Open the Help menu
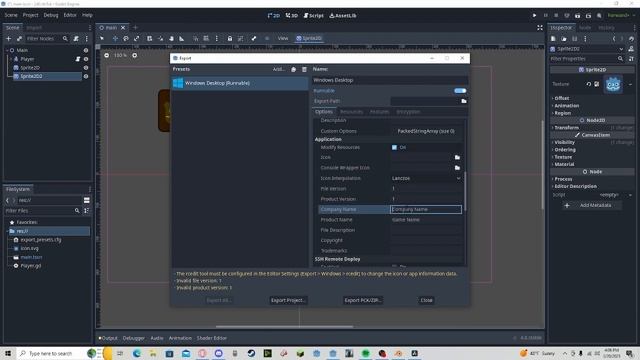This screenshot has width=640, height=360. coord(87,15)
